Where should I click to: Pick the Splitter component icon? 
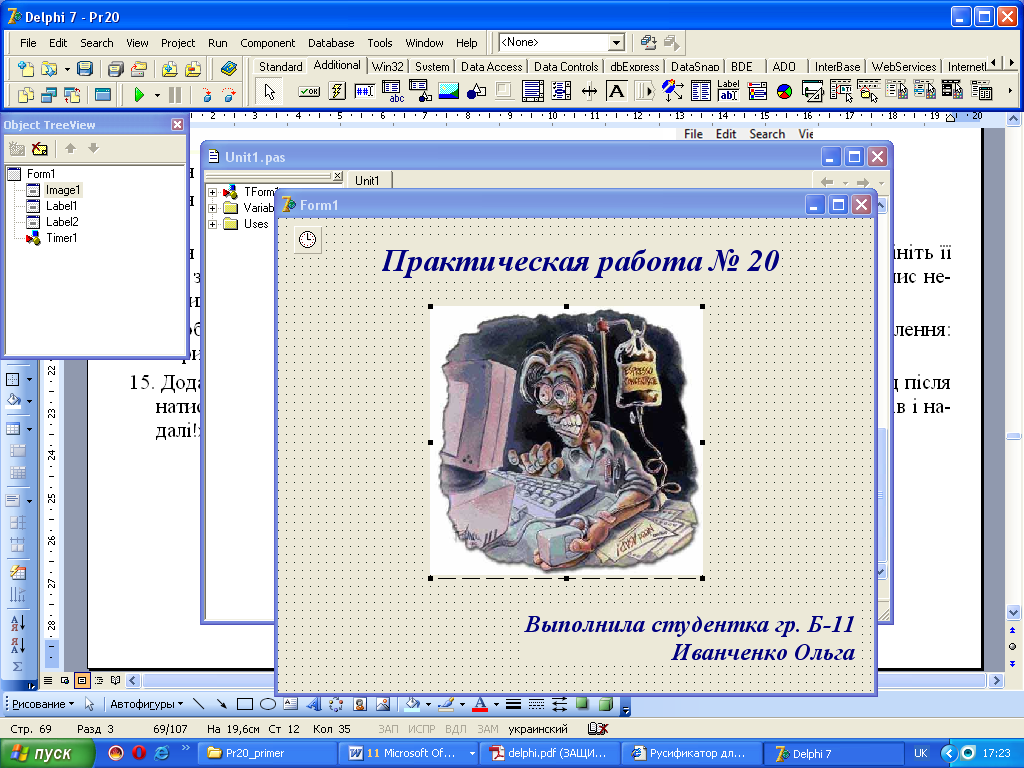coord(589,91)
